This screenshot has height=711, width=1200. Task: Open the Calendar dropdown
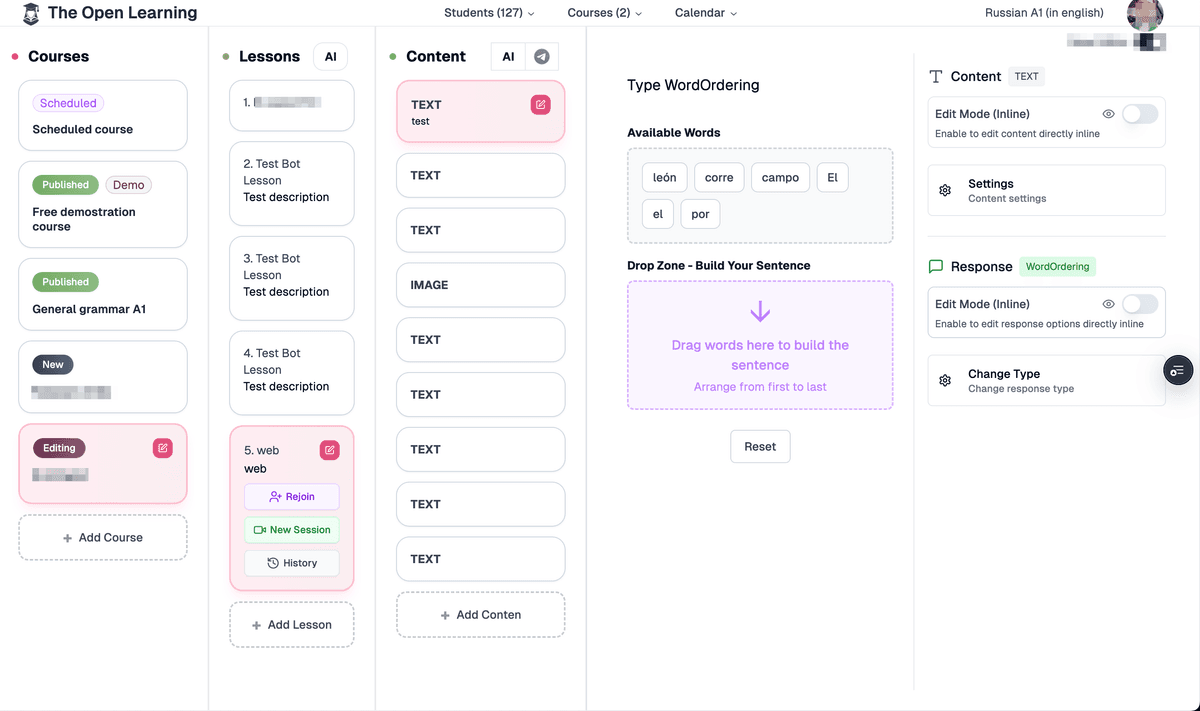point(705,13)
